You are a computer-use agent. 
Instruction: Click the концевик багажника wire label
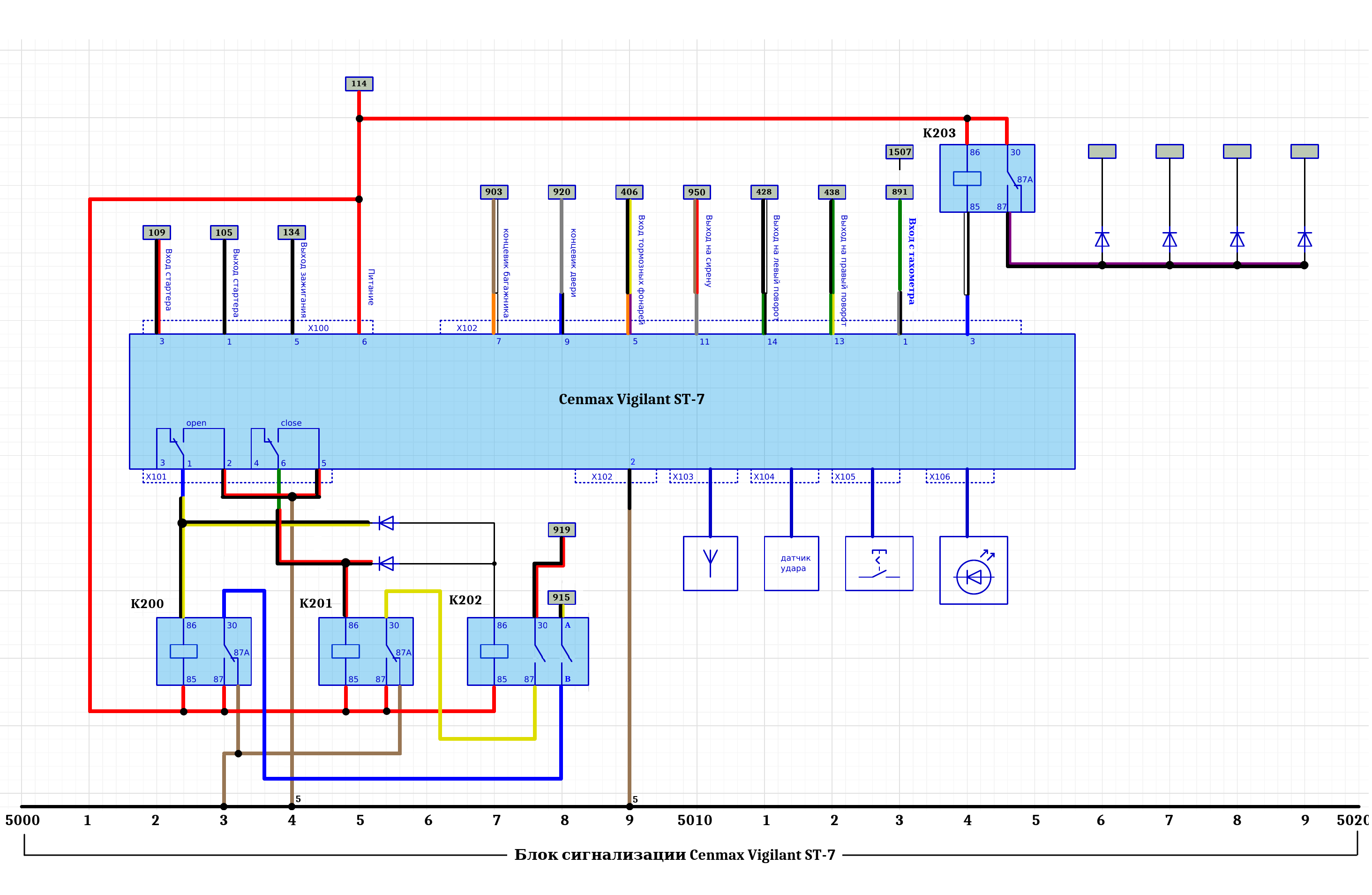click(x=507, y=274)
